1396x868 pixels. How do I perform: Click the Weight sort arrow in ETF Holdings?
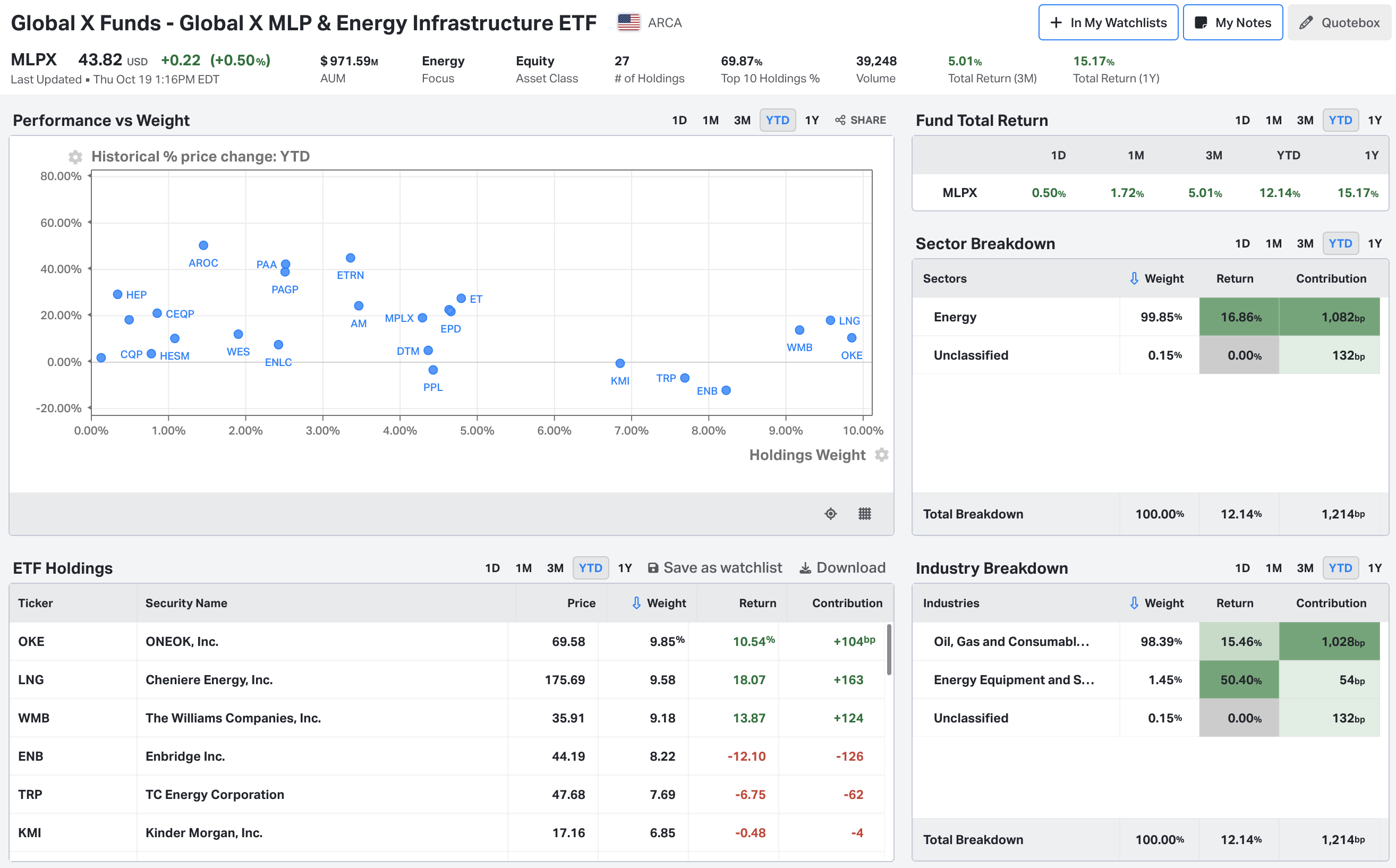click(636, 603)
